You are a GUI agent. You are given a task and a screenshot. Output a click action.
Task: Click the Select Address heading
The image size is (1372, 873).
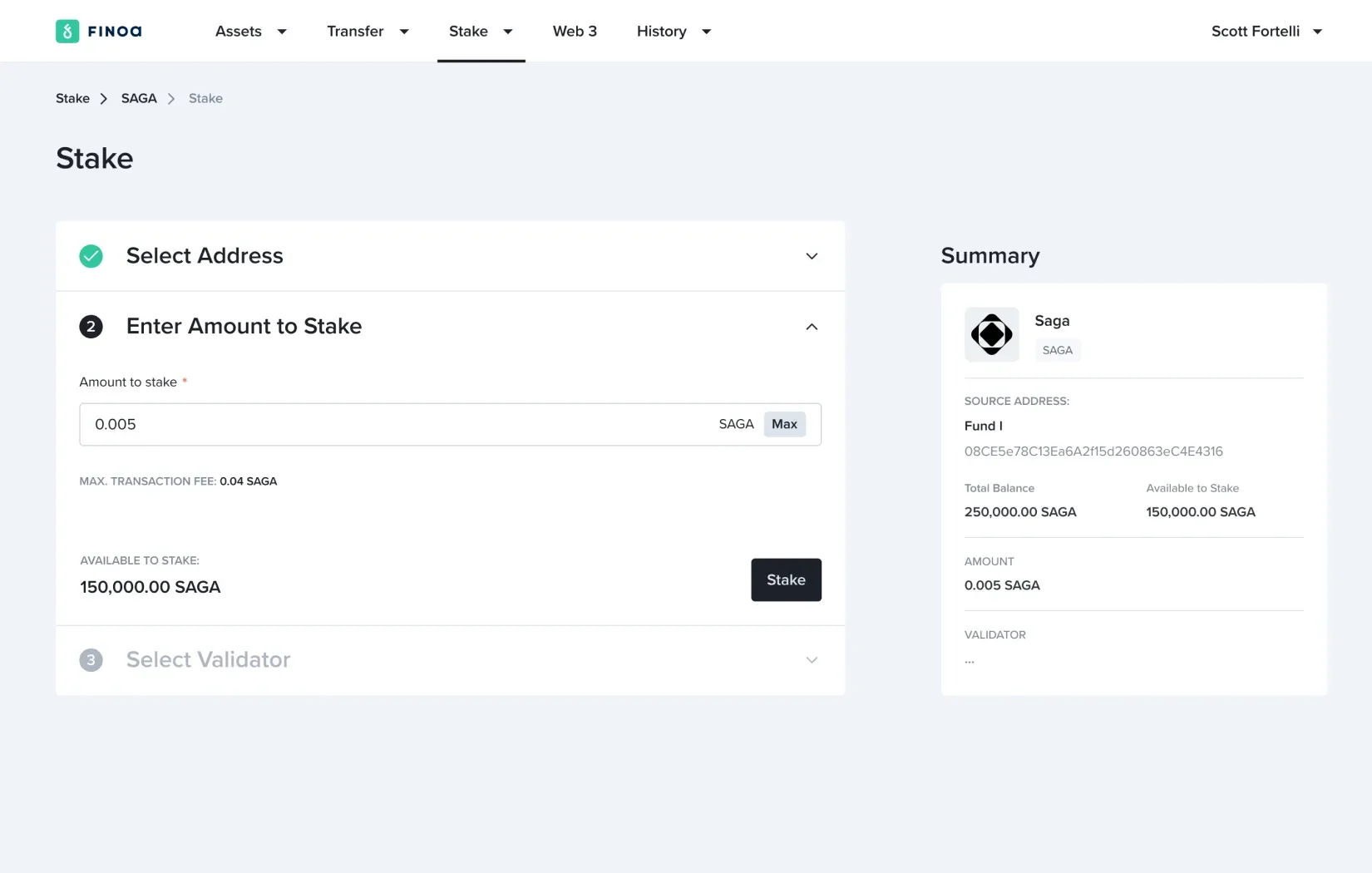[x=205, y=256]
